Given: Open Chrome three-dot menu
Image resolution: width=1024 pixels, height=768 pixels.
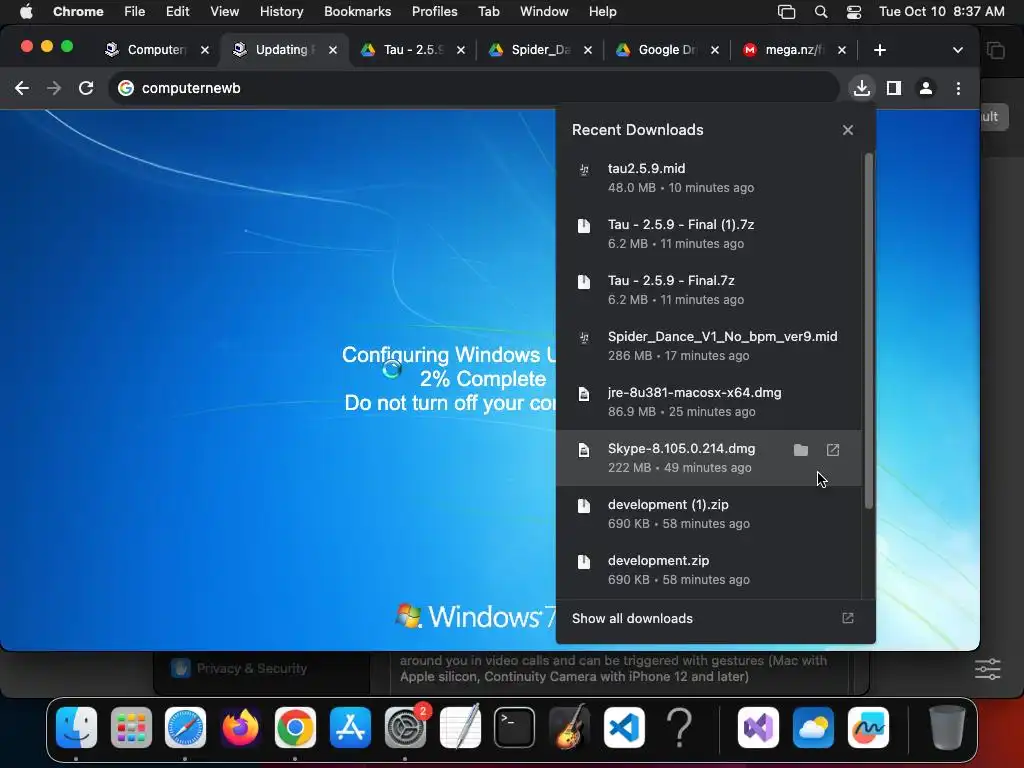Looking at the screenshot, I should tap(958, 88).
